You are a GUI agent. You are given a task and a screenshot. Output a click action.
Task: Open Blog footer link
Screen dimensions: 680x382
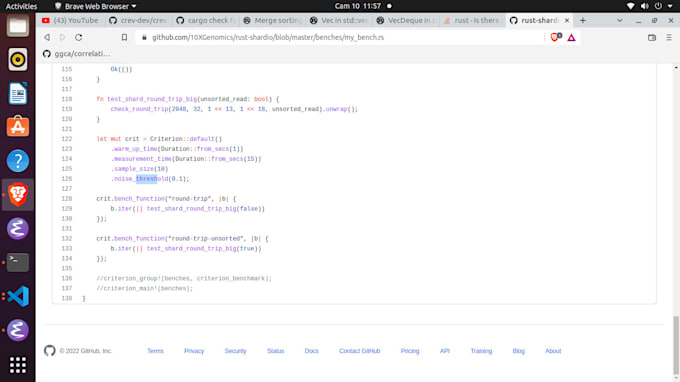click(519, 351)
